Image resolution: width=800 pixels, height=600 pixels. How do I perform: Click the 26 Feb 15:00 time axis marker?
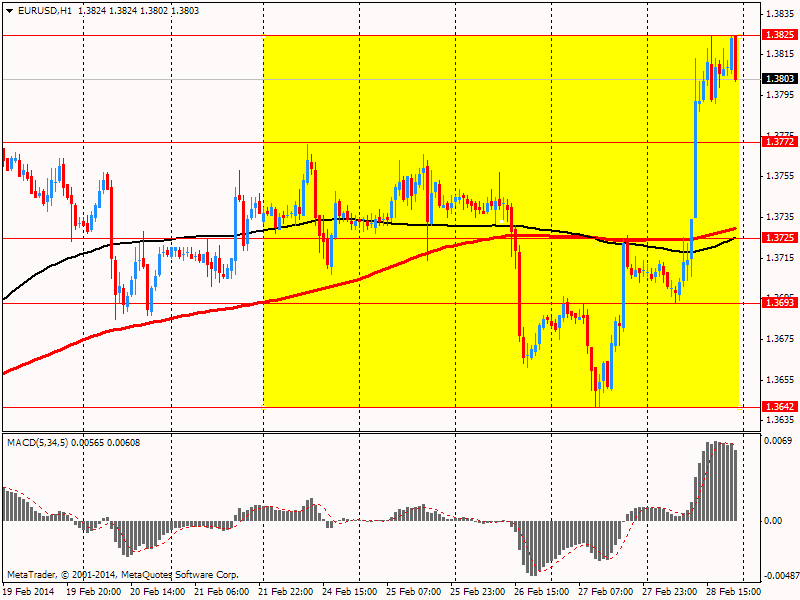[x=541, y=592]
